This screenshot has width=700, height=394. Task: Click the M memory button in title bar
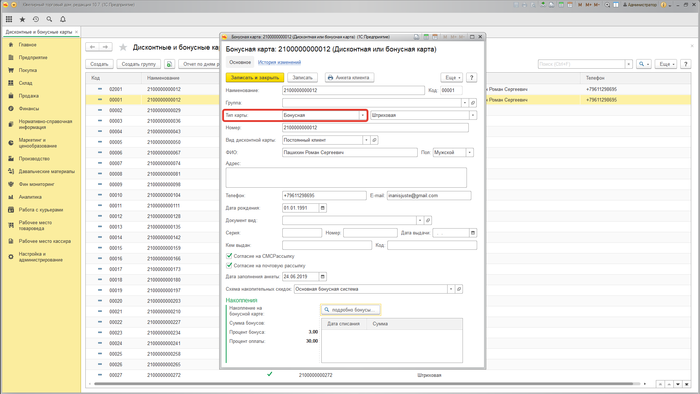click(x=580, y=5)
